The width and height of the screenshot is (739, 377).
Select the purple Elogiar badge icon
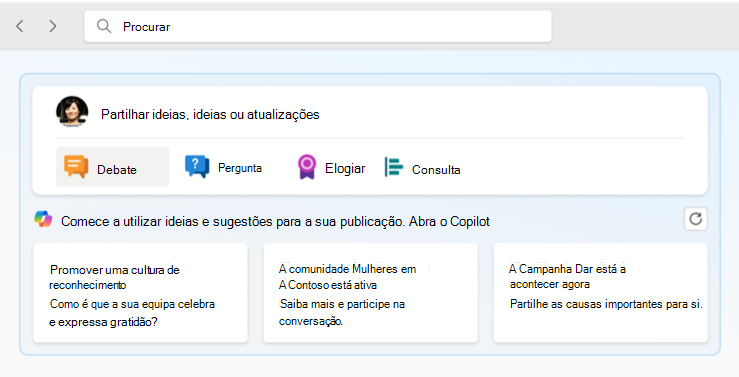[x=306, y=167]
